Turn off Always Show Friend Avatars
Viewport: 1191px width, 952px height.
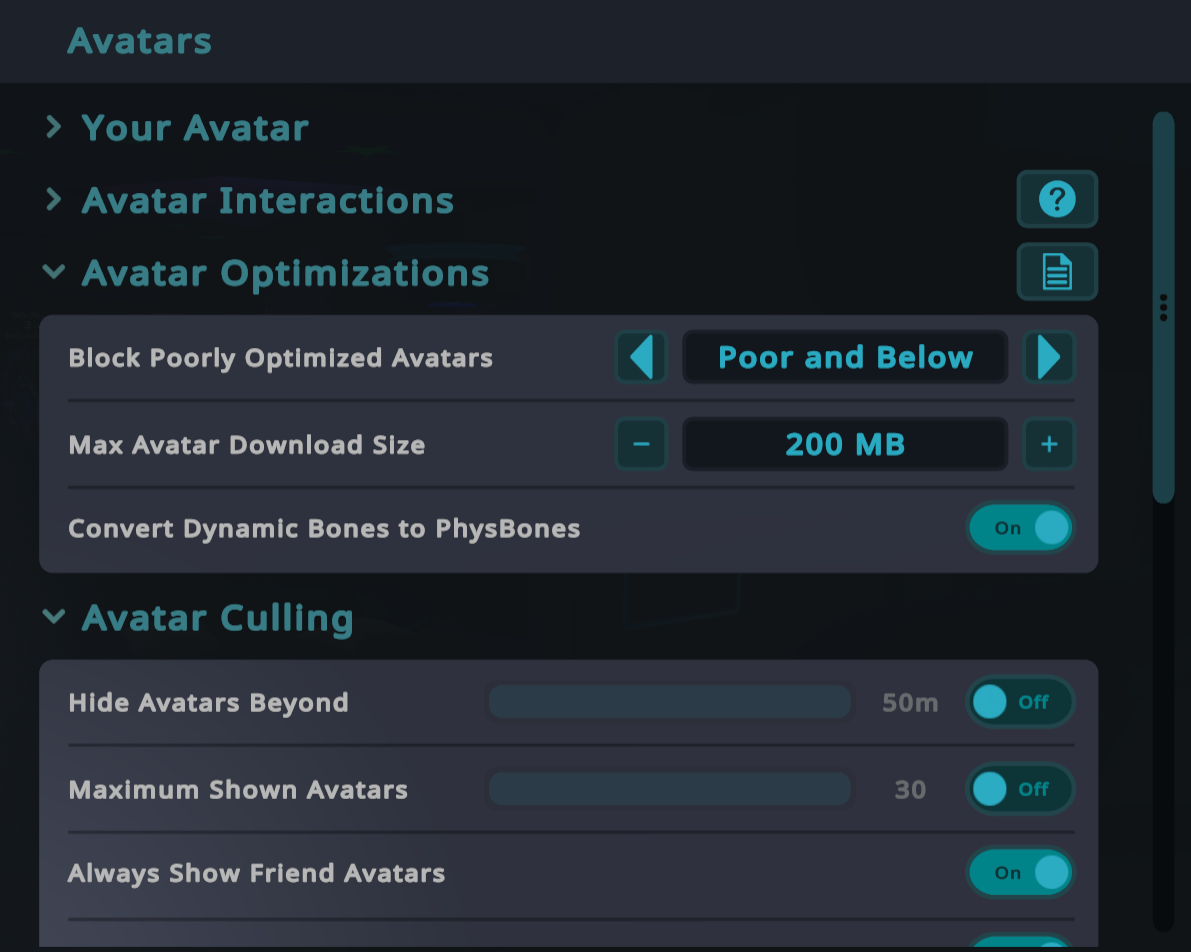1020,872
